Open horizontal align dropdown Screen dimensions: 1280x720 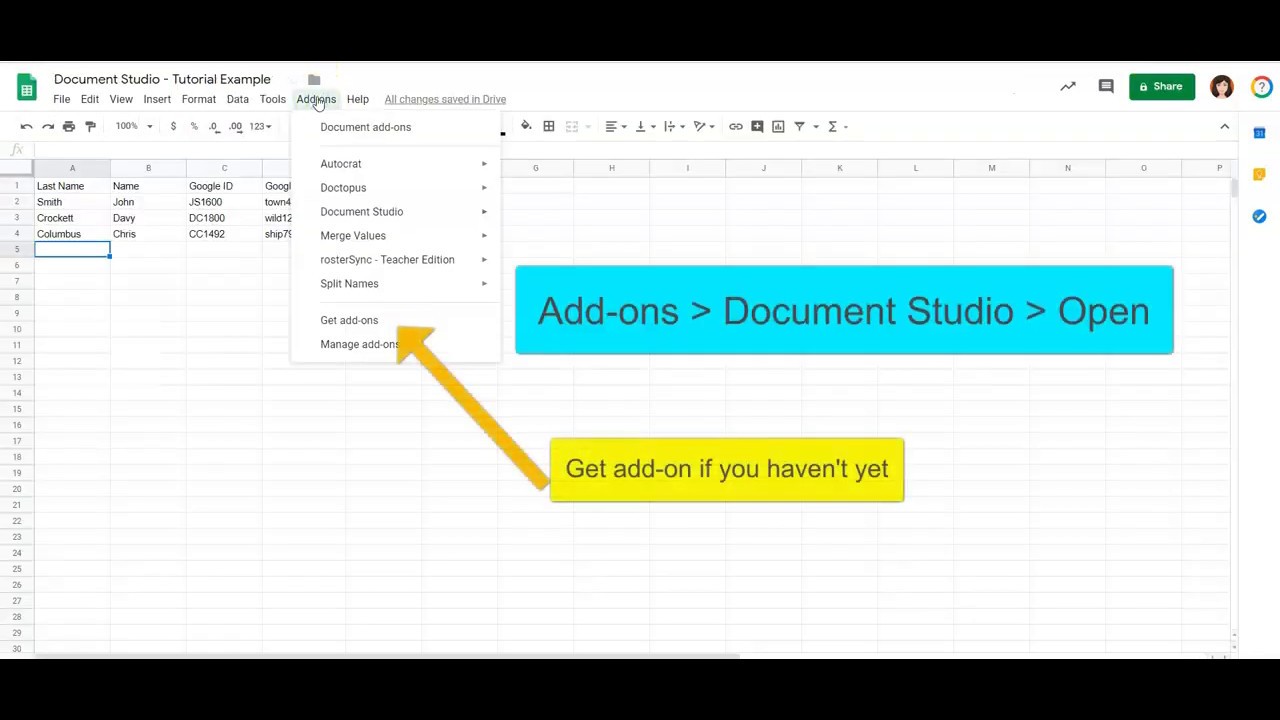point(616,126)
